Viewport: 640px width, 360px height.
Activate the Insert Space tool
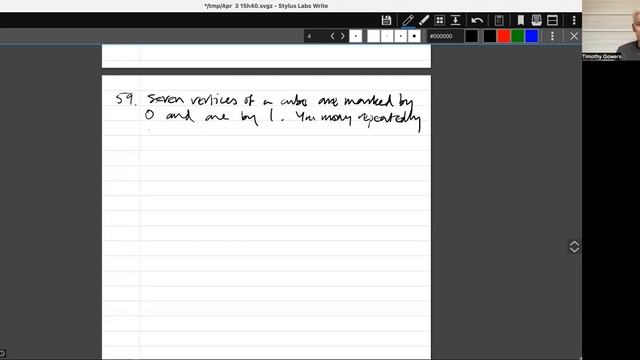[456, 20]
